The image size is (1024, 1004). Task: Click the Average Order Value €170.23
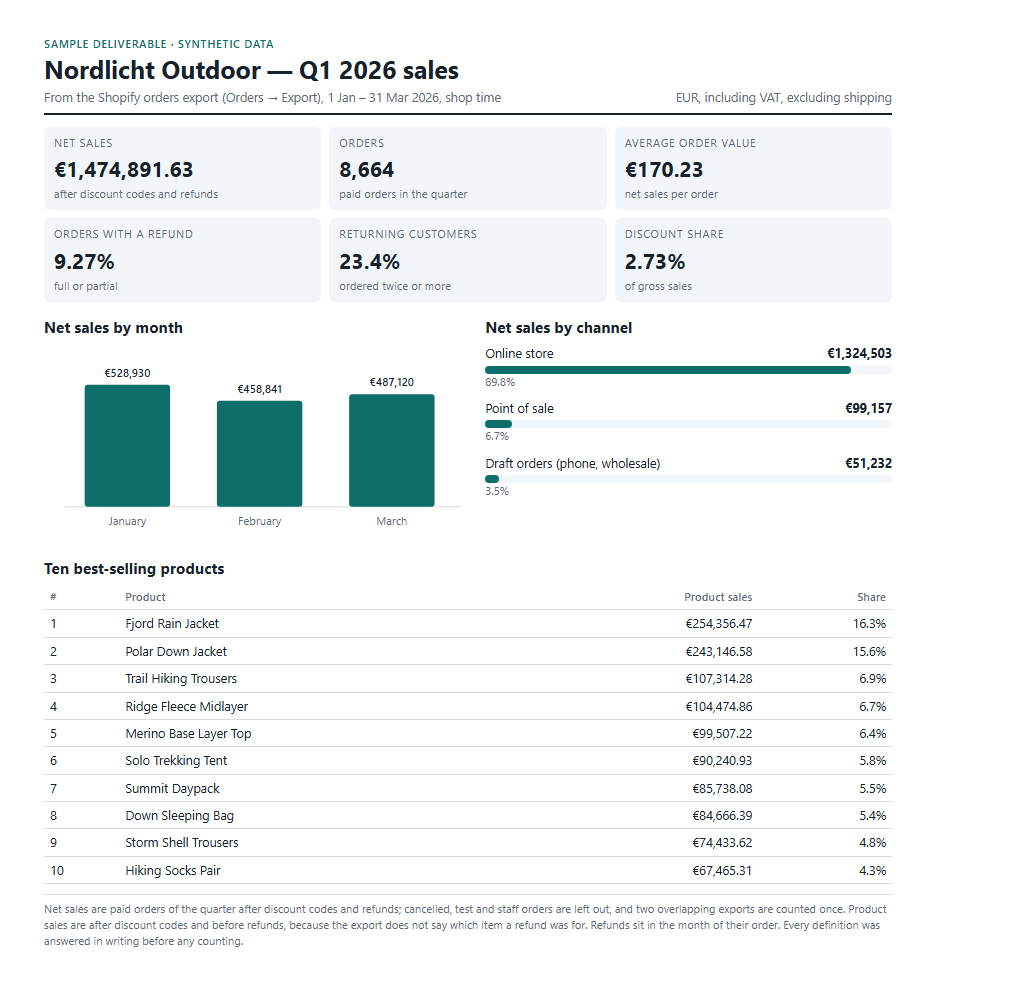click(x=664, y=170)
